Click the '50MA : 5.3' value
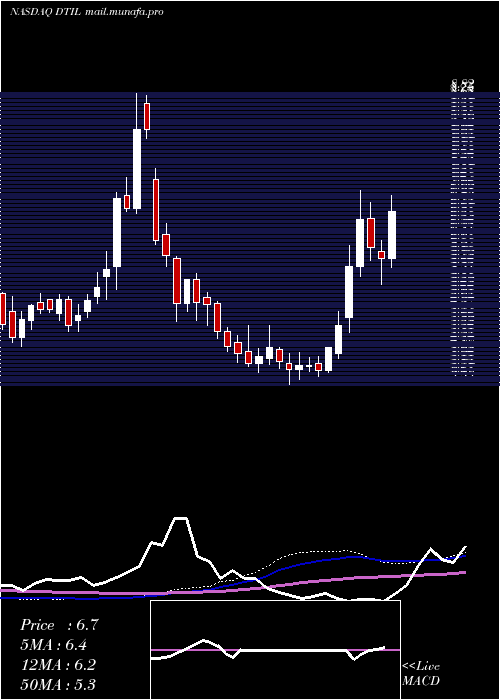Screen dimensions: 500x700 point(58,684)
